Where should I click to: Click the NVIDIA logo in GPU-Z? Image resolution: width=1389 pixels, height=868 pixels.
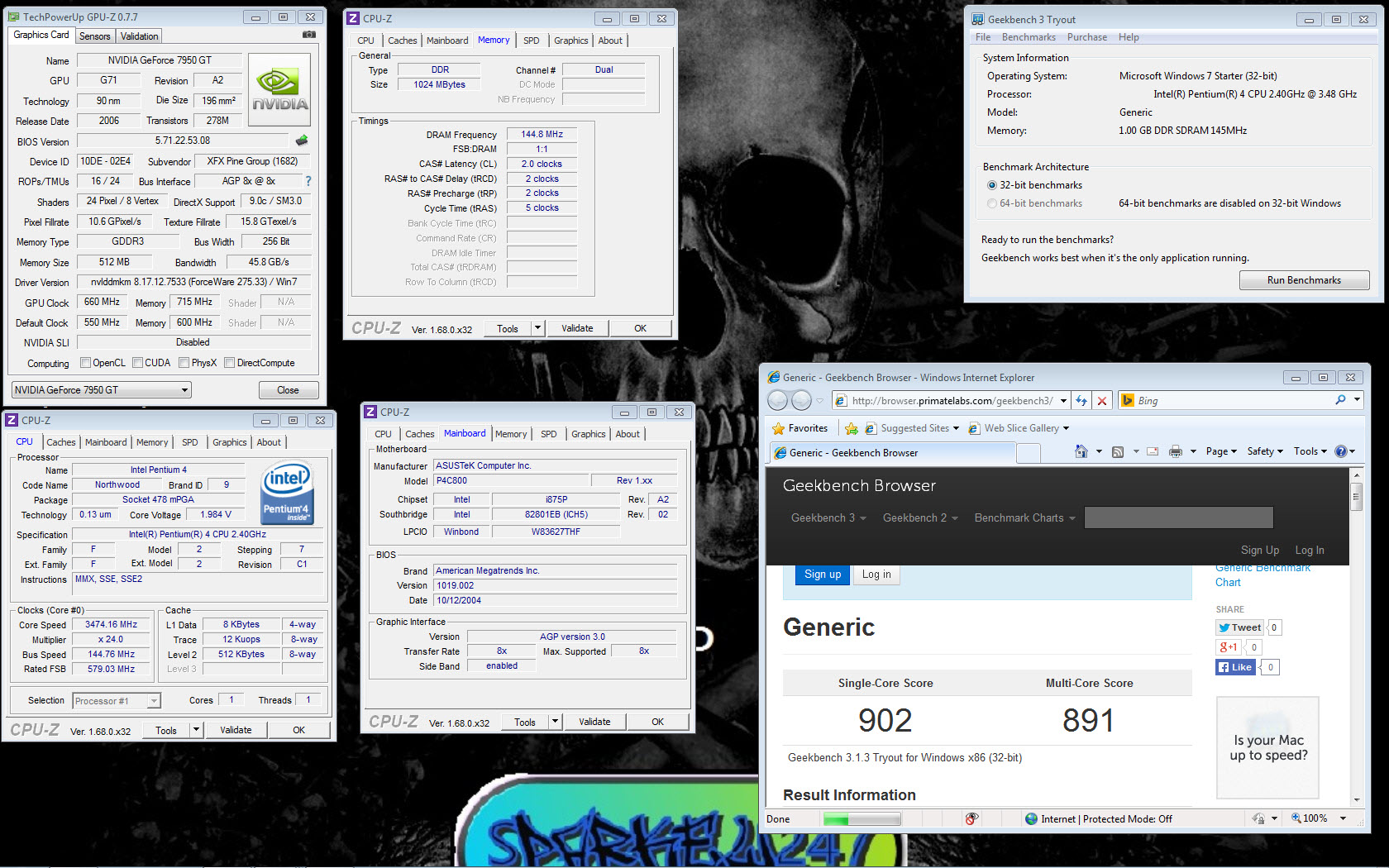(x=279, y=90)
